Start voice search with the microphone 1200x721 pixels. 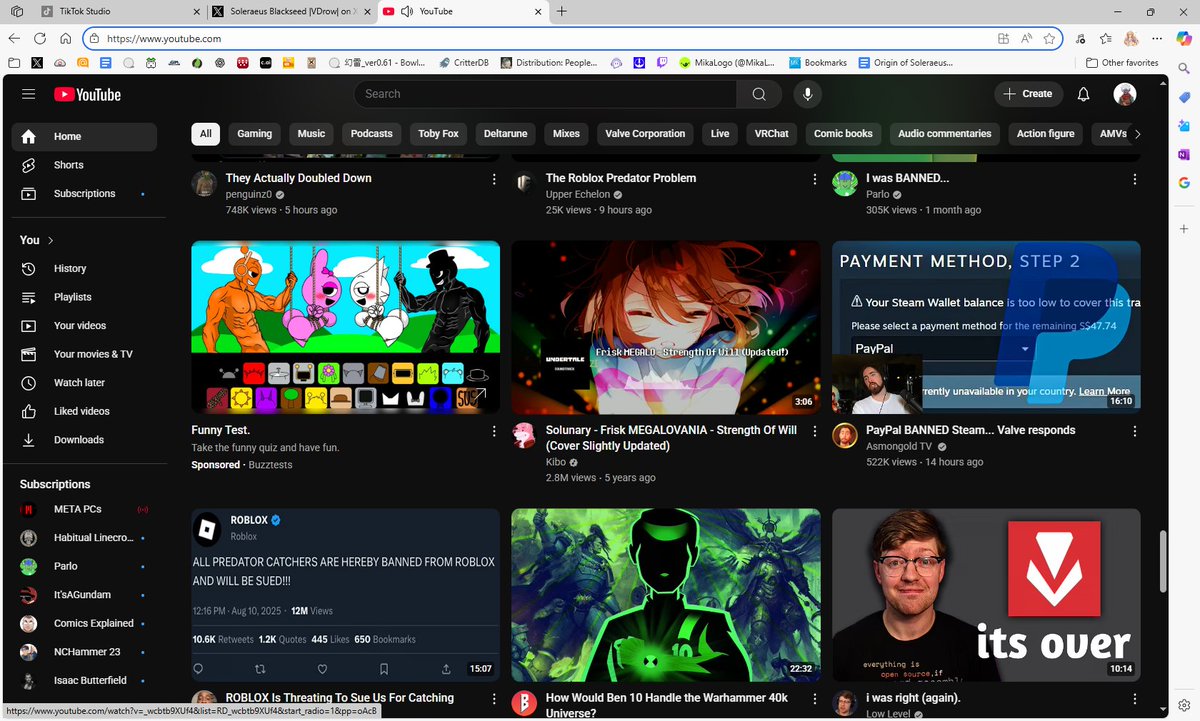point(807,94)
